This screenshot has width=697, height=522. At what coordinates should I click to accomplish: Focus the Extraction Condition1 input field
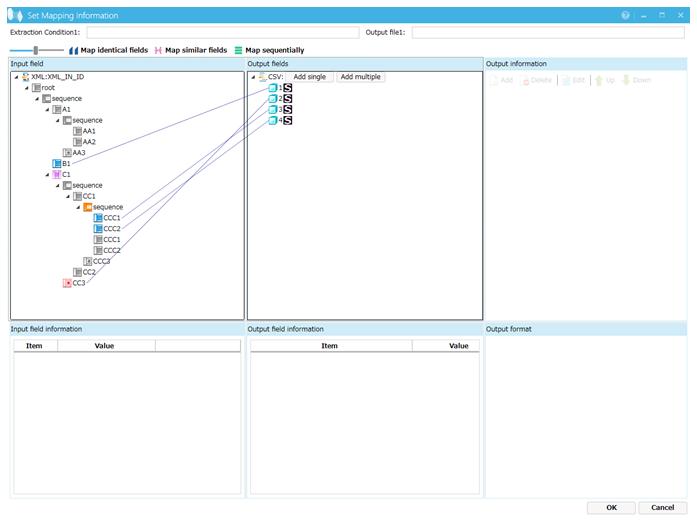pos(222,33)
